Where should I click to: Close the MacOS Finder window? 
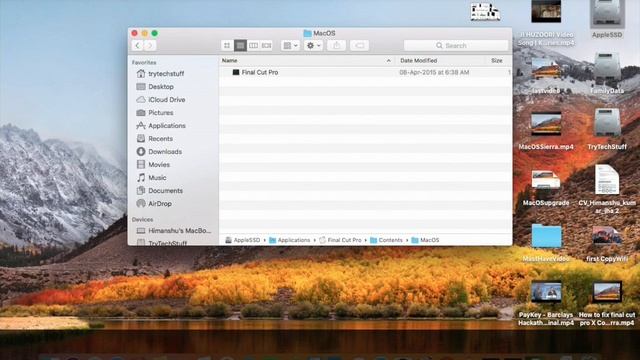[x=135, y=33]
